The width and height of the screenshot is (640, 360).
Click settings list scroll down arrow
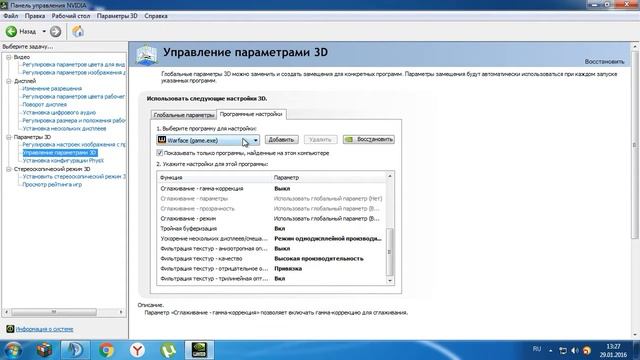pos(390,280)
